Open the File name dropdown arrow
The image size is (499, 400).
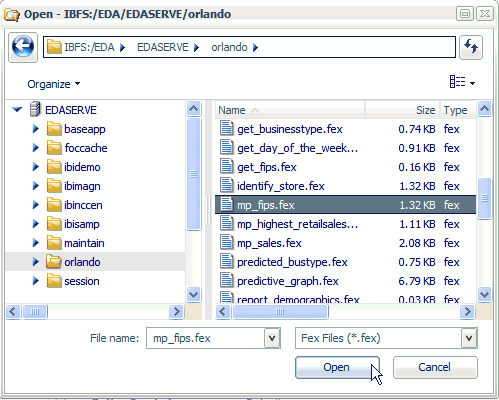point(272,338)
